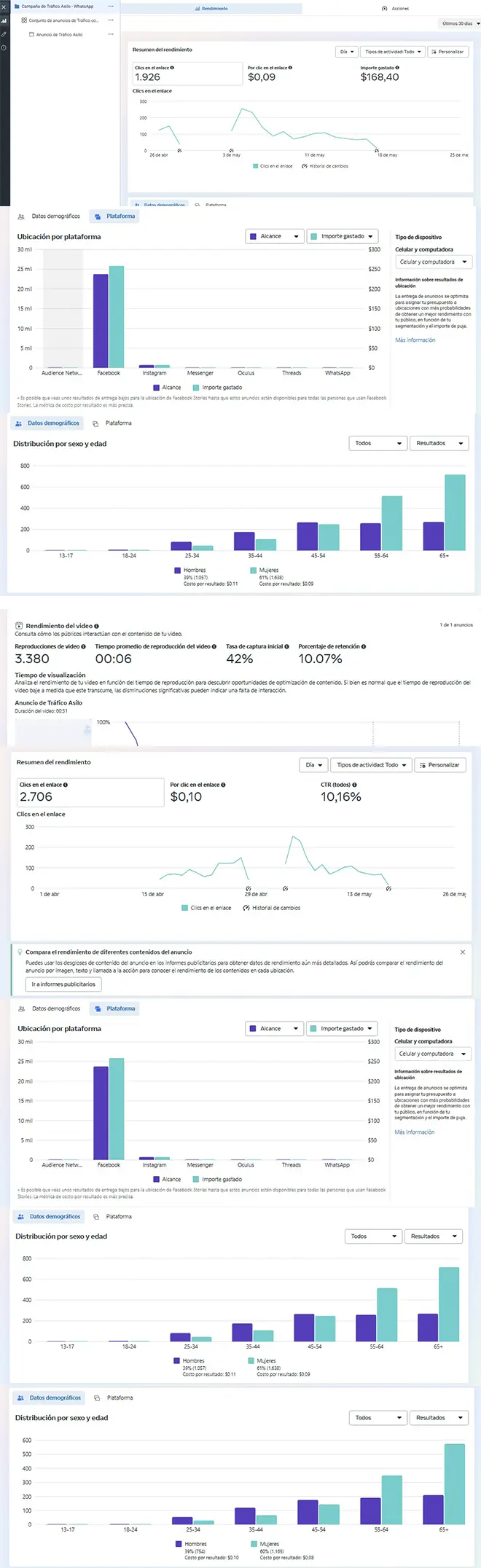
Task: Click Ir a informes publicitarios button
Action: 63,984
